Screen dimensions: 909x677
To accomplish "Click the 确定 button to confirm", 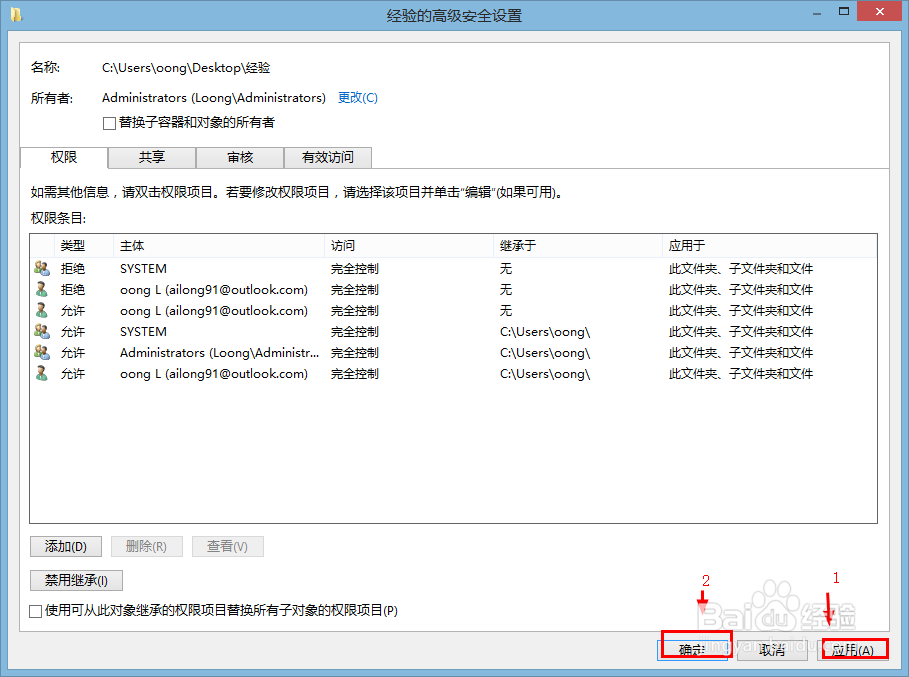I will 693,649.
